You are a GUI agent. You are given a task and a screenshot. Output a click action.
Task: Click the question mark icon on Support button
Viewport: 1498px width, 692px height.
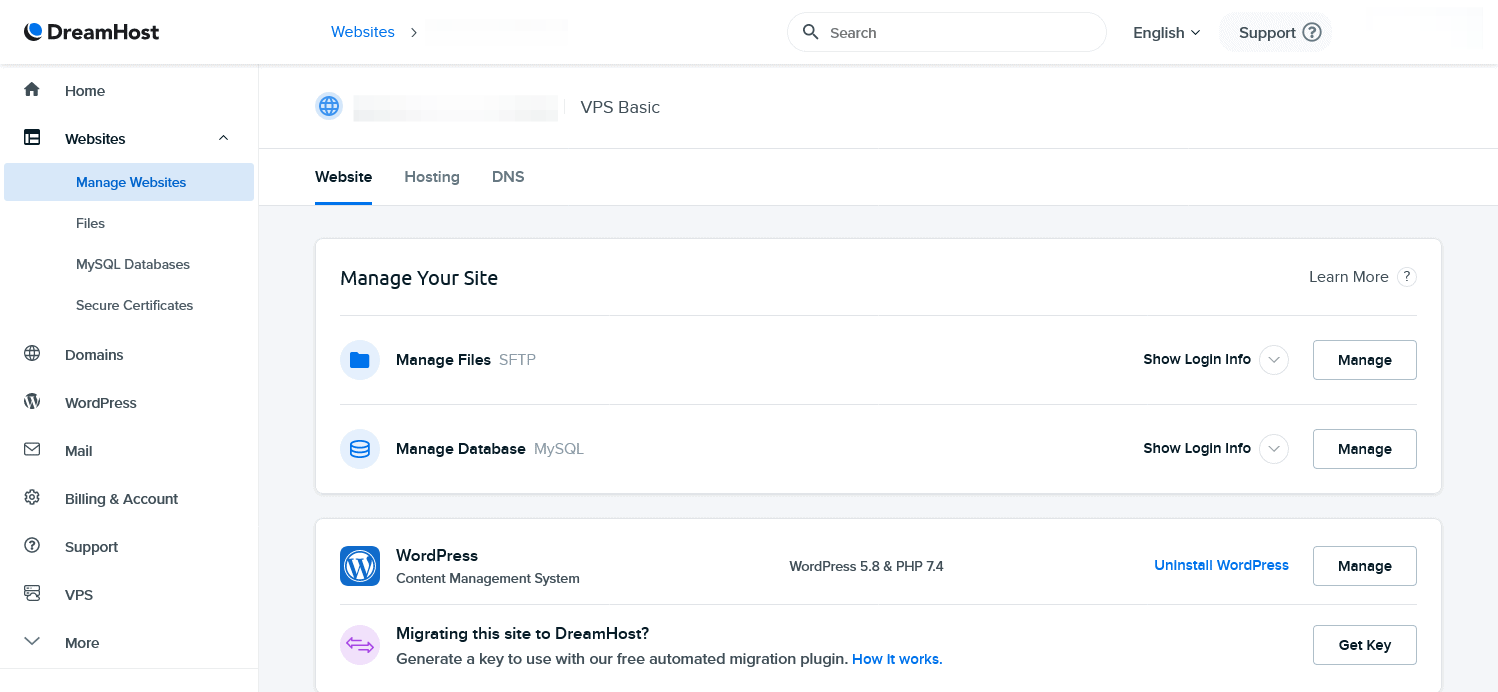pos(1312,32)
